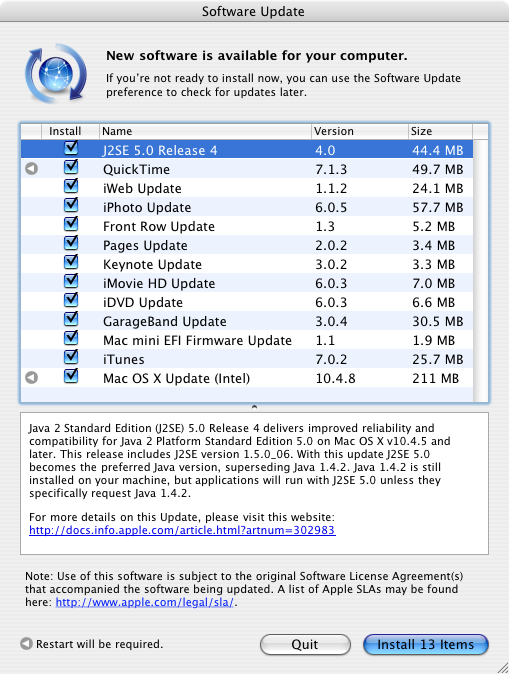
Task: Sort list by the Name column header
Action: [x=205, y=131]
